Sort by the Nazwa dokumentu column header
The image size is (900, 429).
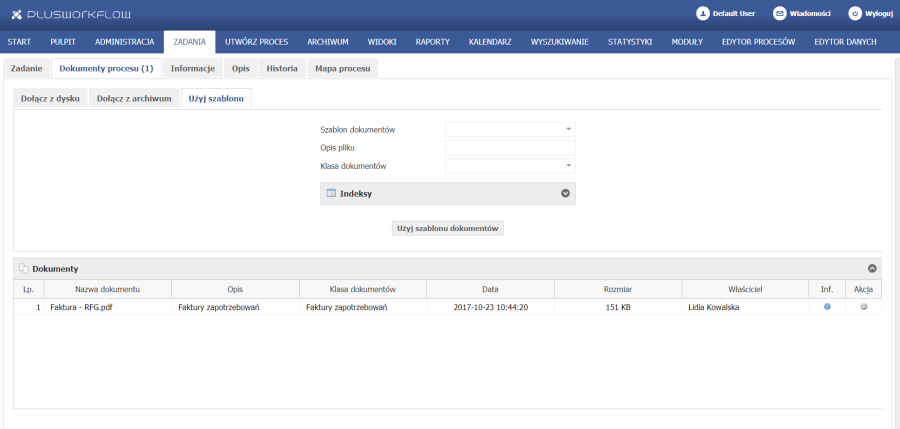(107, 288)
